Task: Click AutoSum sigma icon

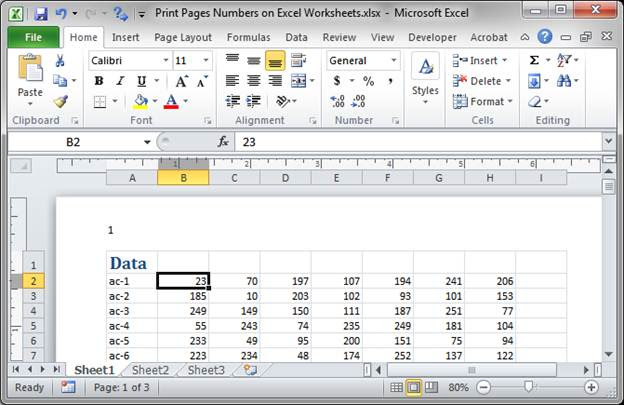Action: (x=534, y=60)
